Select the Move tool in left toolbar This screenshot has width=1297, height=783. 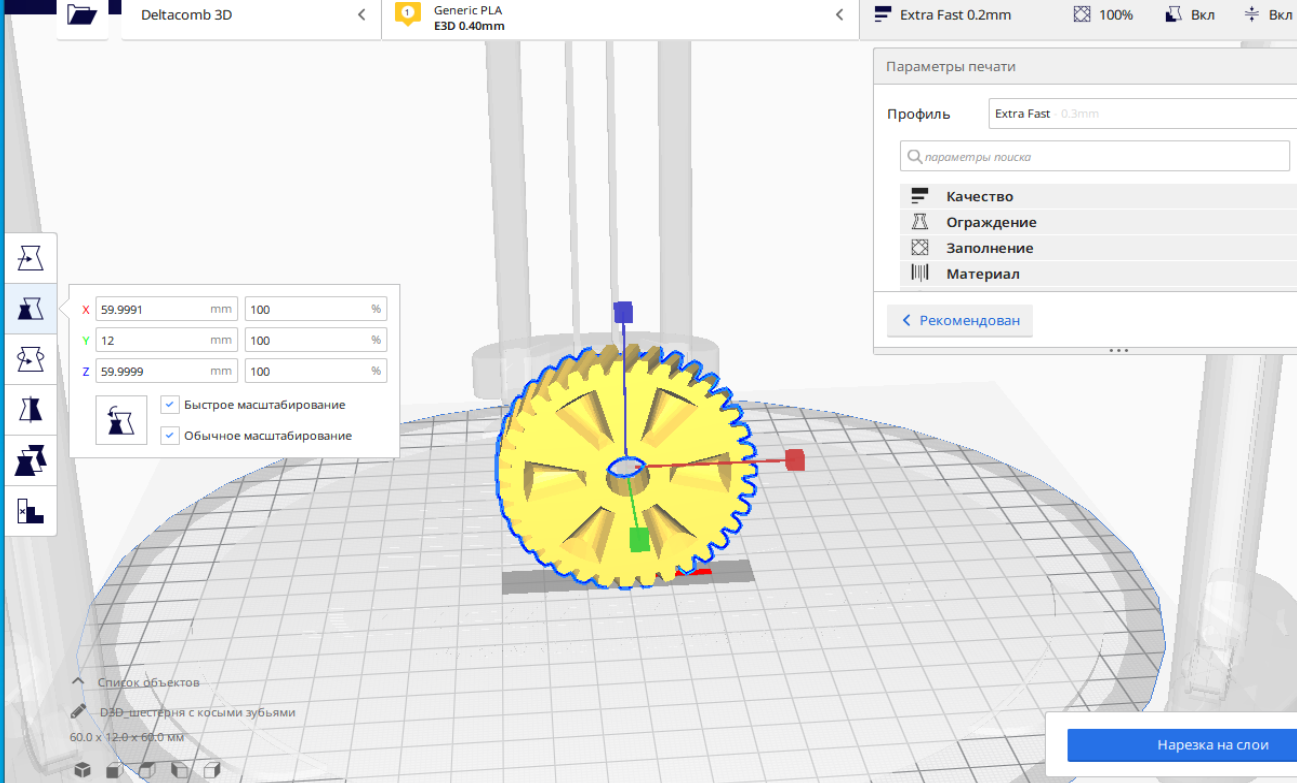point(31,259)
